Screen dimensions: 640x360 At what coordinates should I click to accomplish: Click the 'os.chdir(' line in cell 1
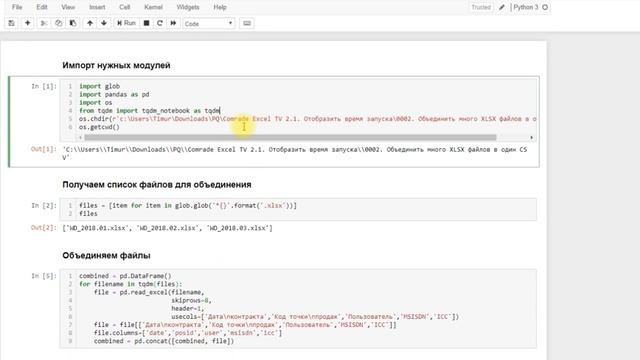(307, 119)
